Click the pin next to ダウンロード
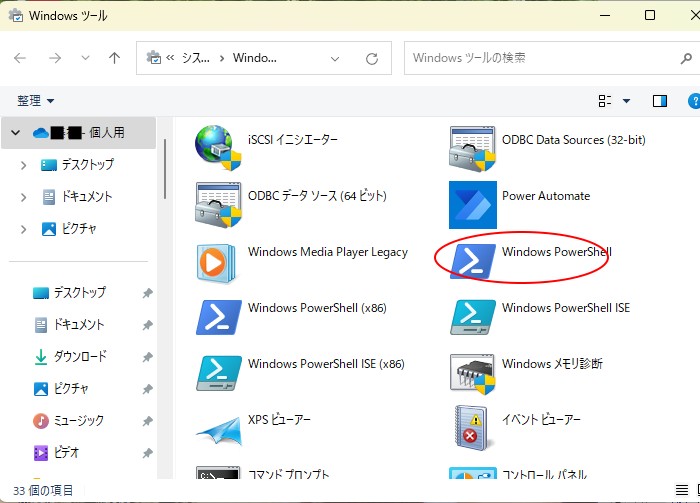Screen dimensions: 700x503 (147, 357)
